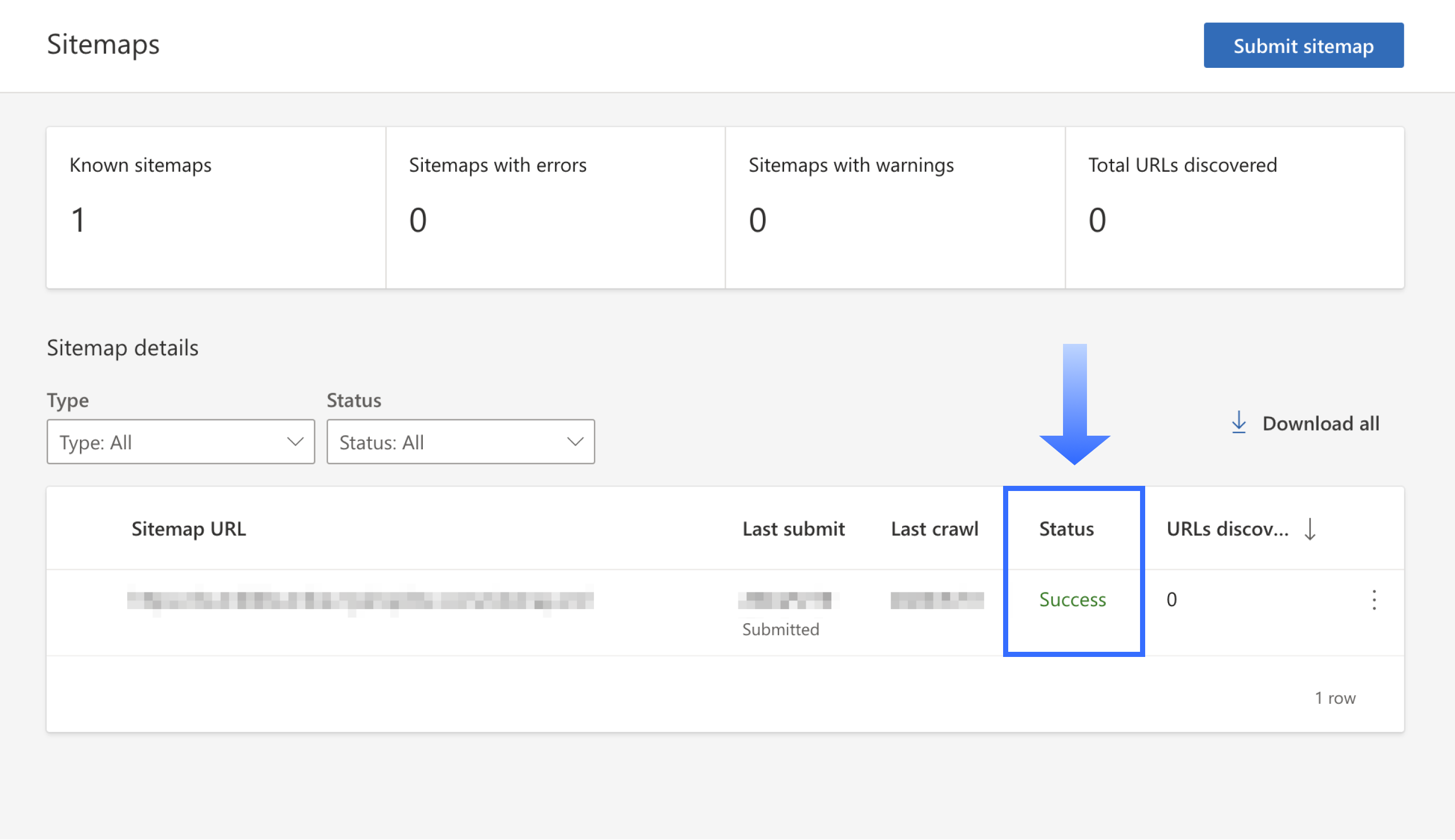Click the URLs discovered sort arrow
The width and height of the screenshot is (1455, 840).
coord(1309,529)
